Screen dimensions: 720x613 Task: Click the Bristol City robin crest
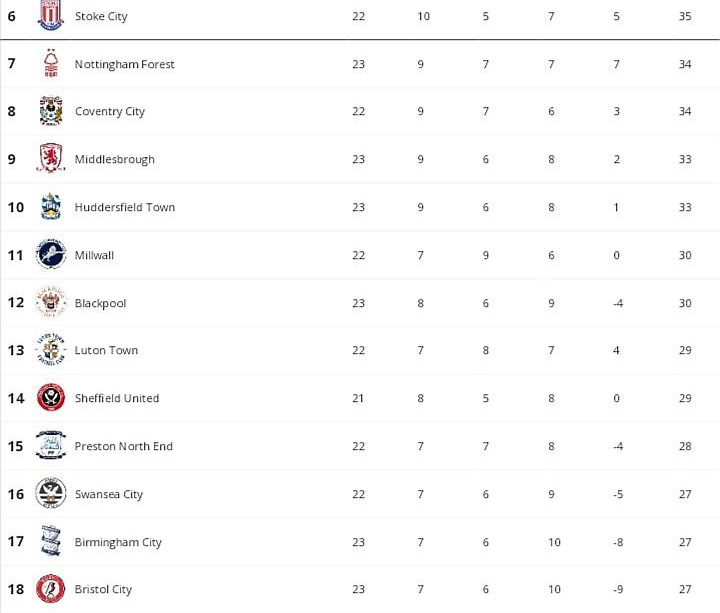[50, 589]
